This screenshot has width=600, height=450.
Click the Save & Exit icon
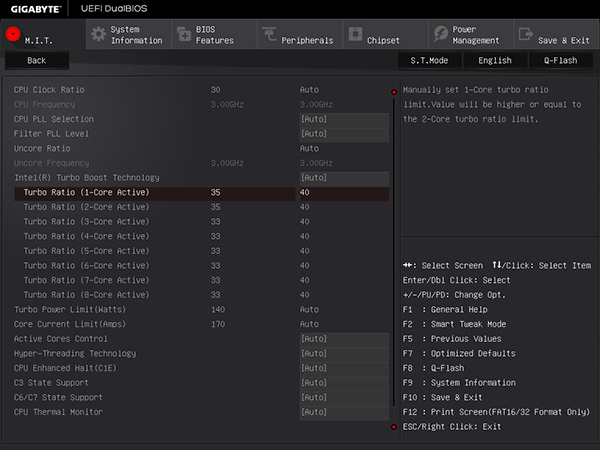point(525,34)
